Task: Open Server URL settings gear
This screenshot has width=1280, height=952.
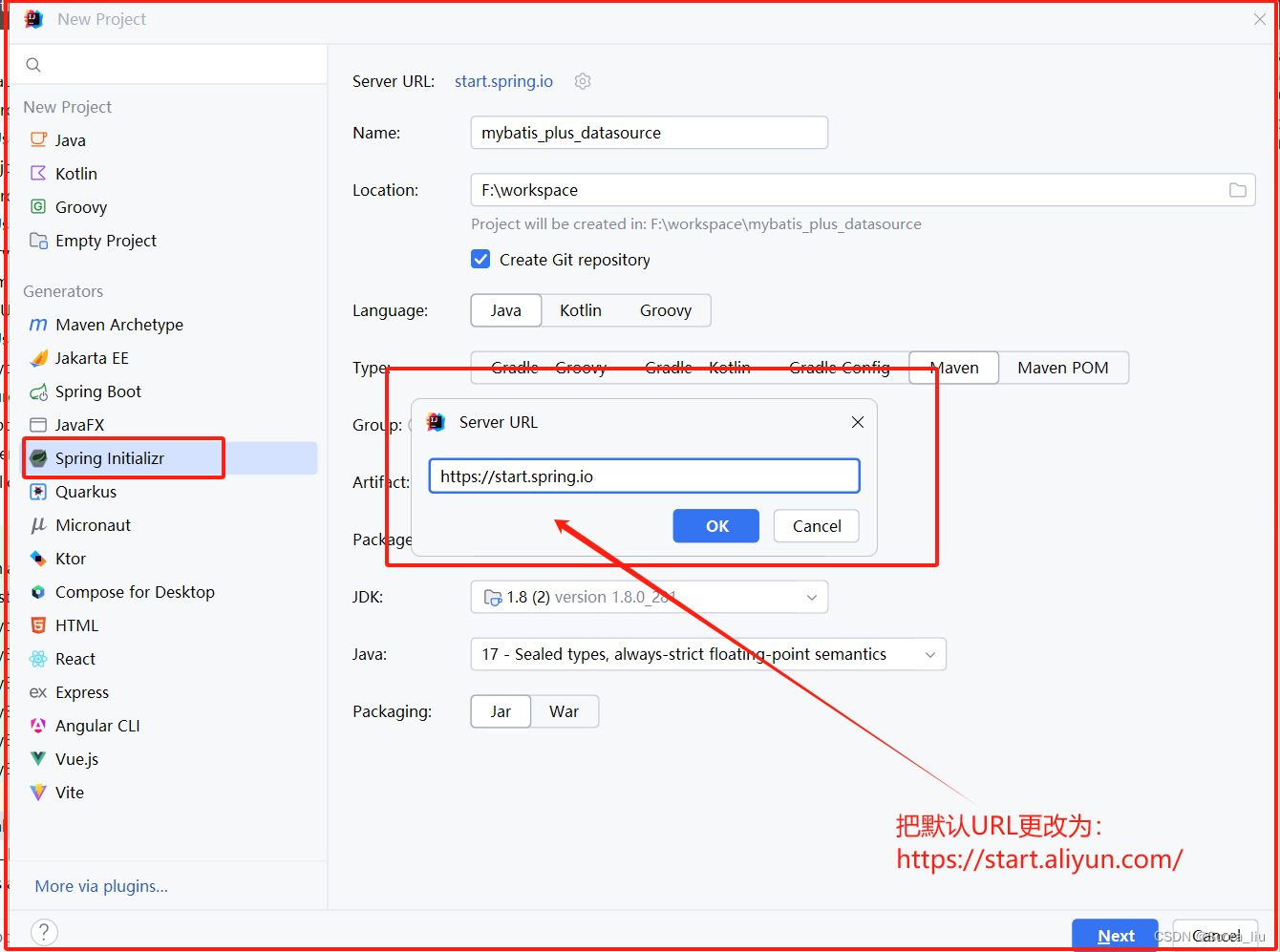Action: 583,81
